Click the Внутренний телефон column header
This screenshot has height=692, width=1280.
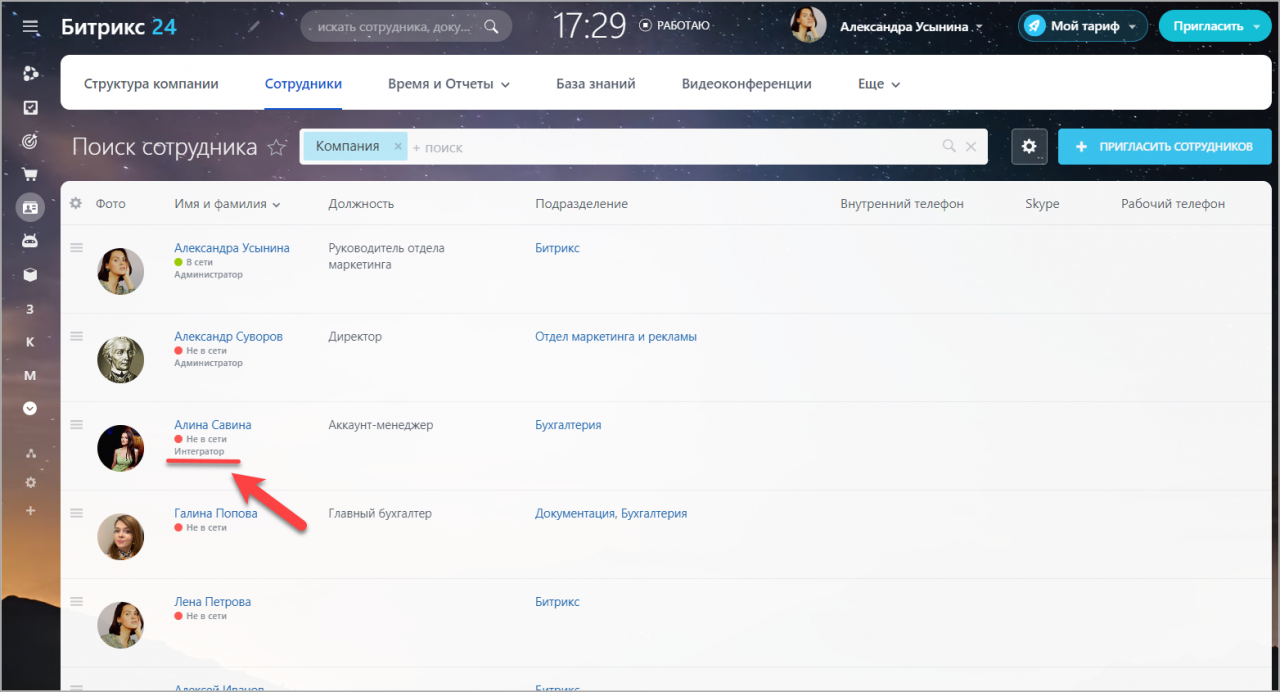pyautogui.click(x=902, y=204)
